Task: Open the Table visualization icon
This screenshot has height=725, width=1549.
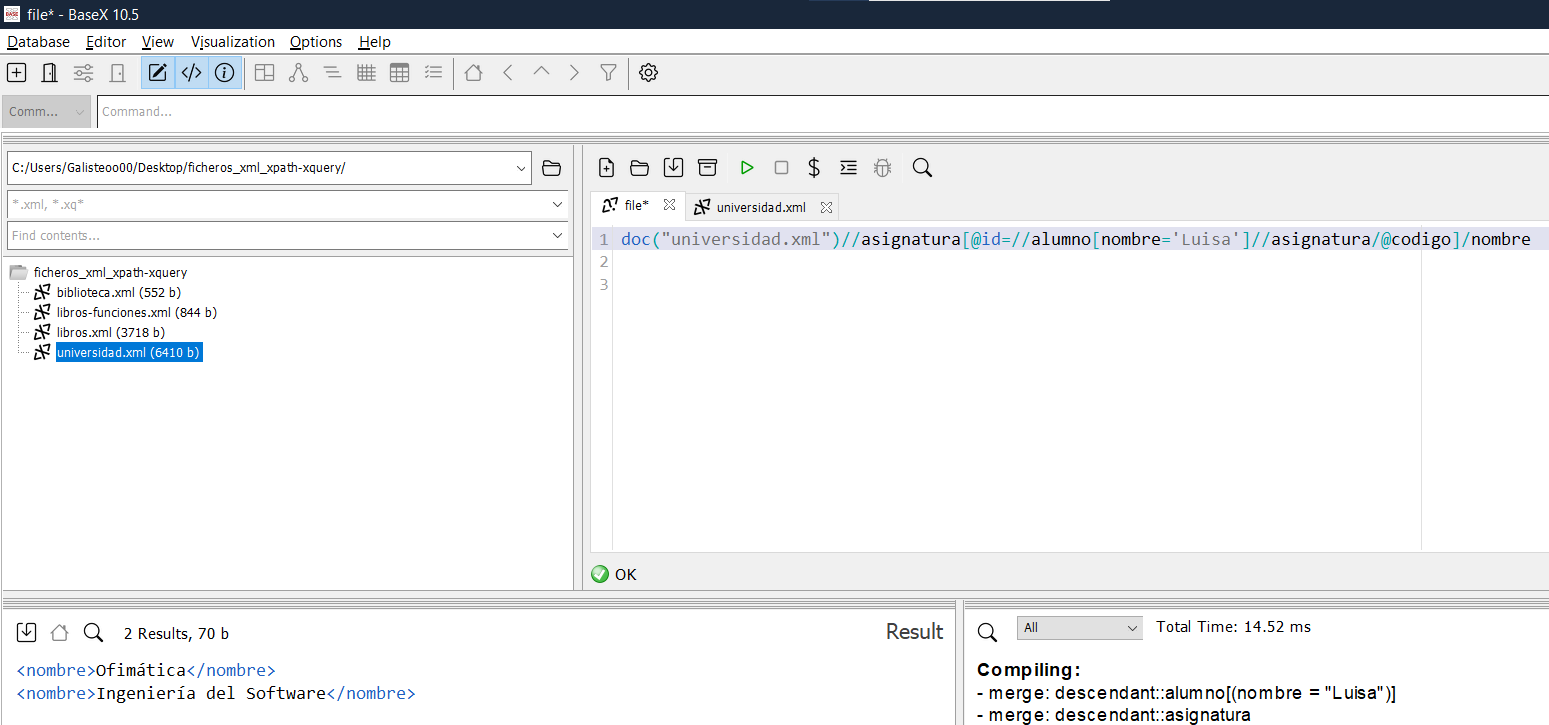Action: (399, 72)
